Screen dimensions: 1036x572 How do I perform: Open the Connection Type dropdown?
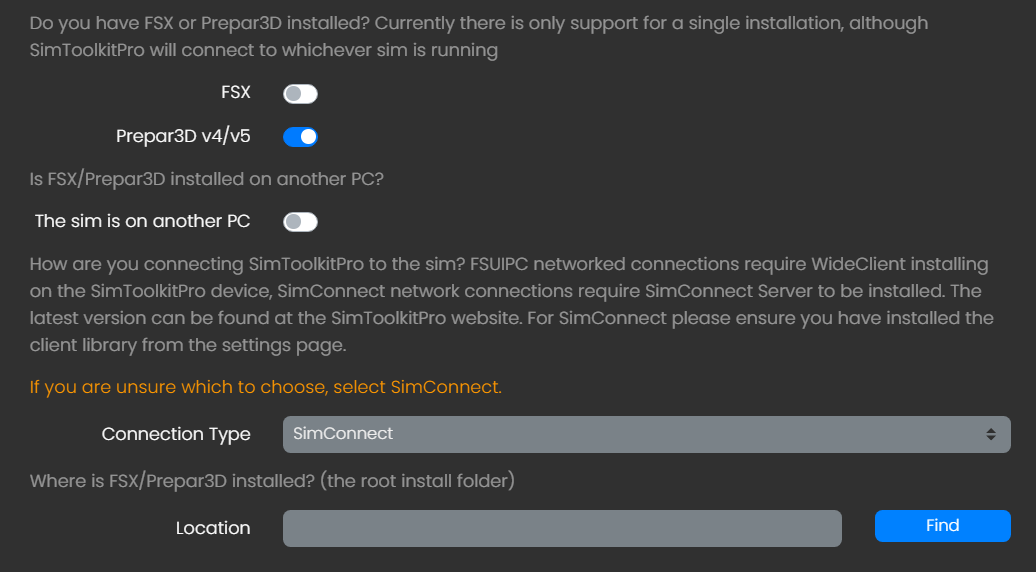coord(646,435)
